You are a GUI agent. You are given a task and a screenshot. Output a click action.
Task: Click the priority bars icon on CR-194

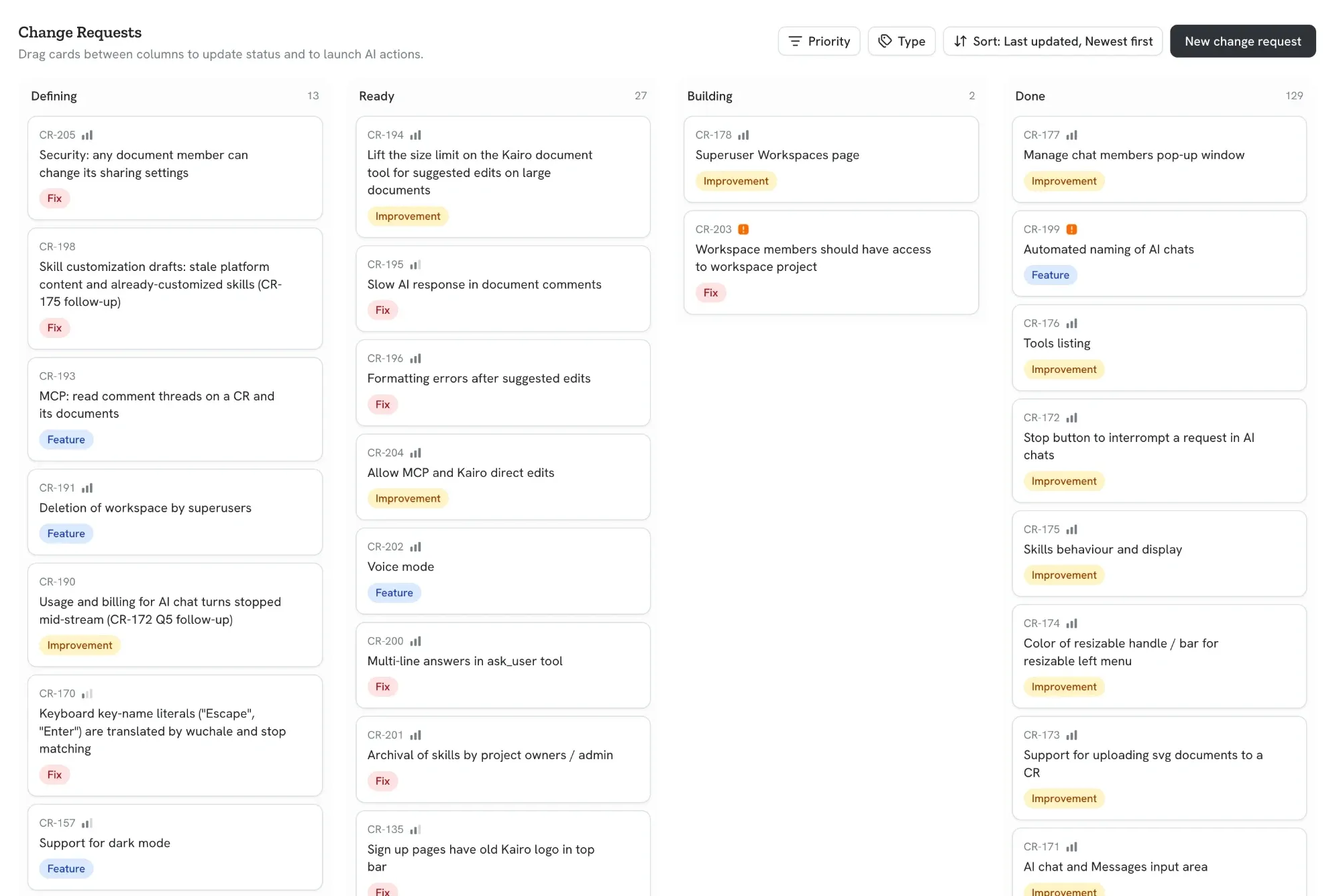415,135
